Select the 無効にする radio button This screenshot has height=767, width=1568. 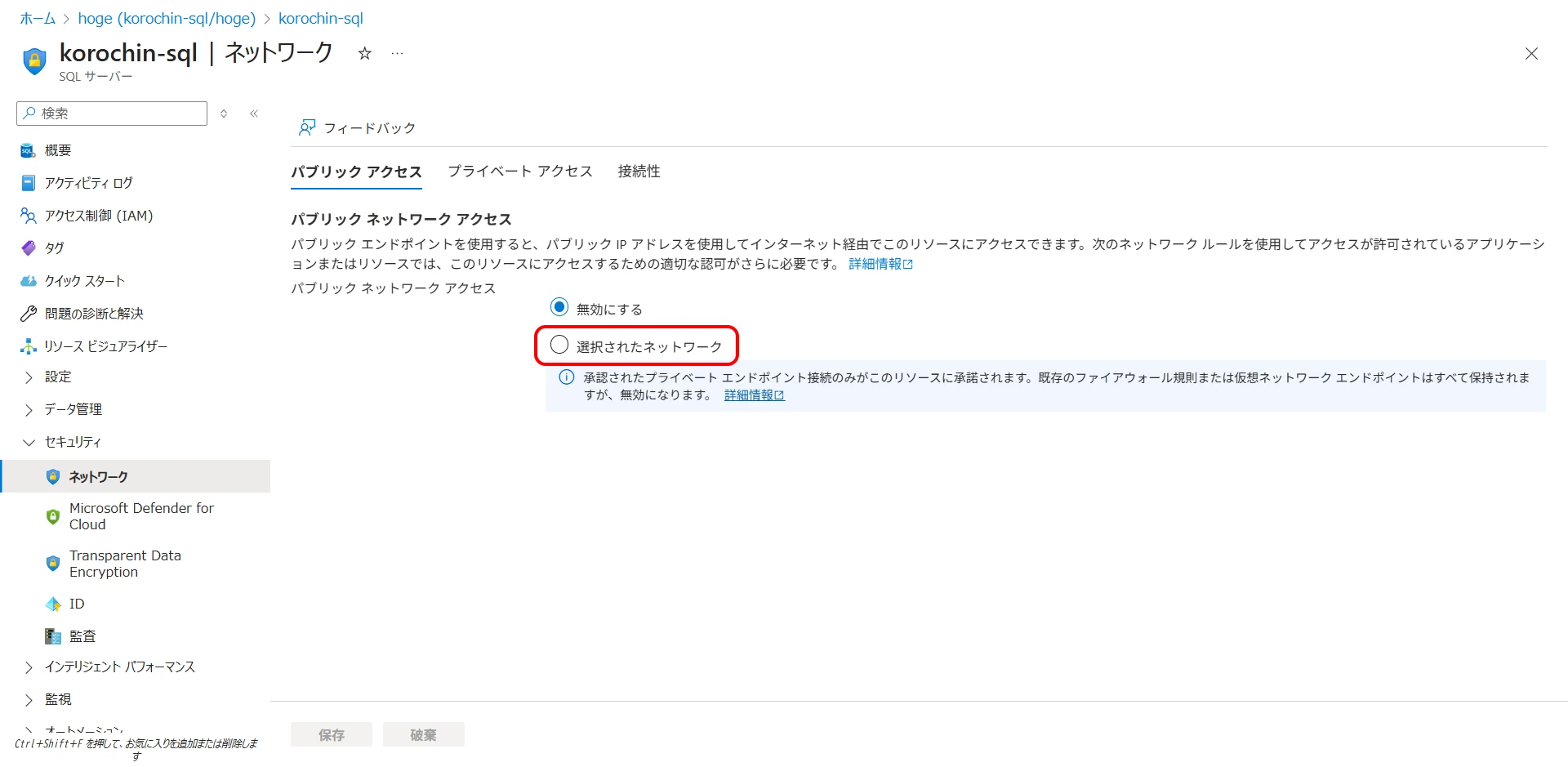point(559,308)
